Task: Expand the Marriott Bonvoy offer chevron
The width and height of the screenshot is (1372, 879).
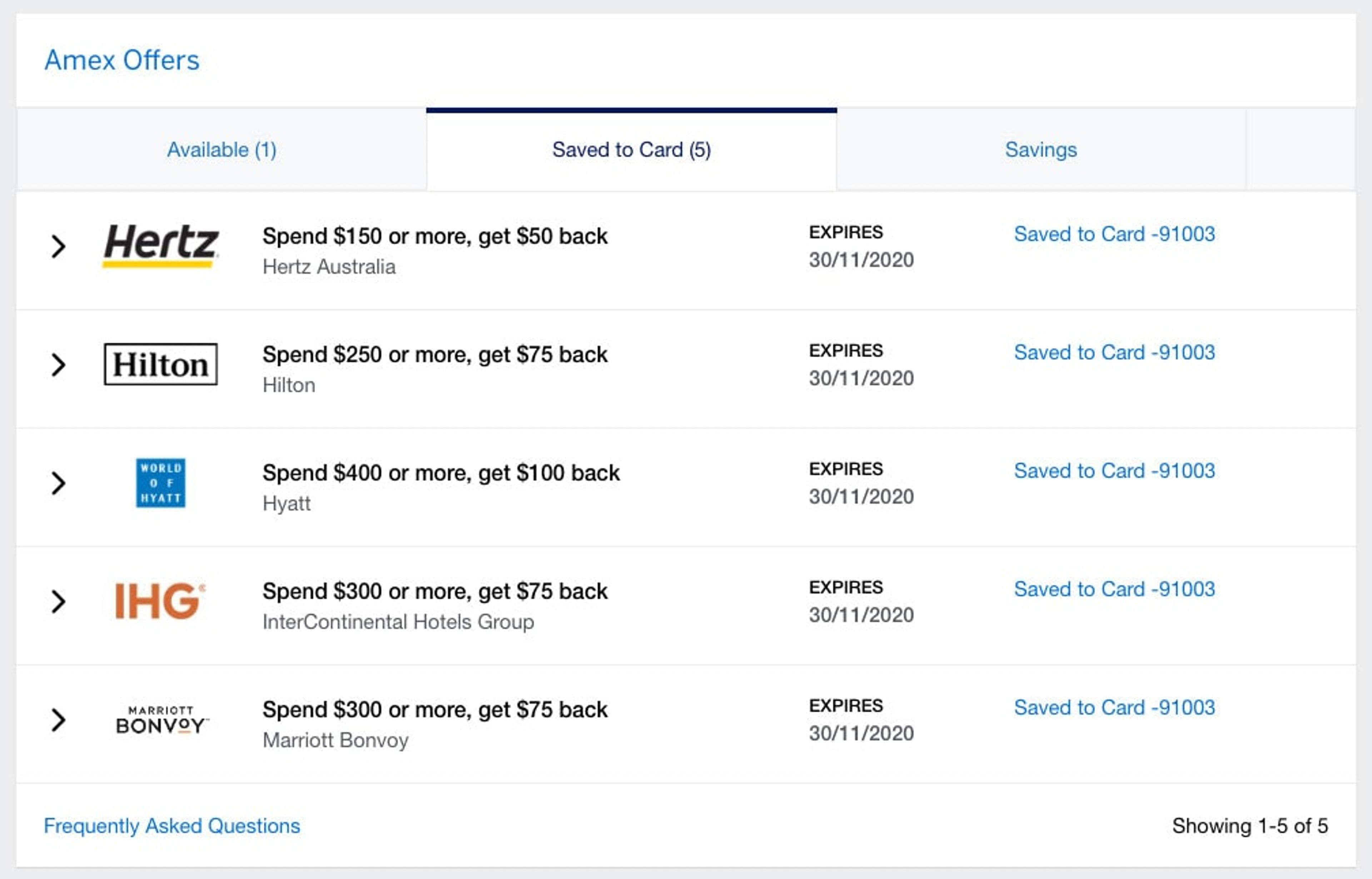Action: [58, 720]
